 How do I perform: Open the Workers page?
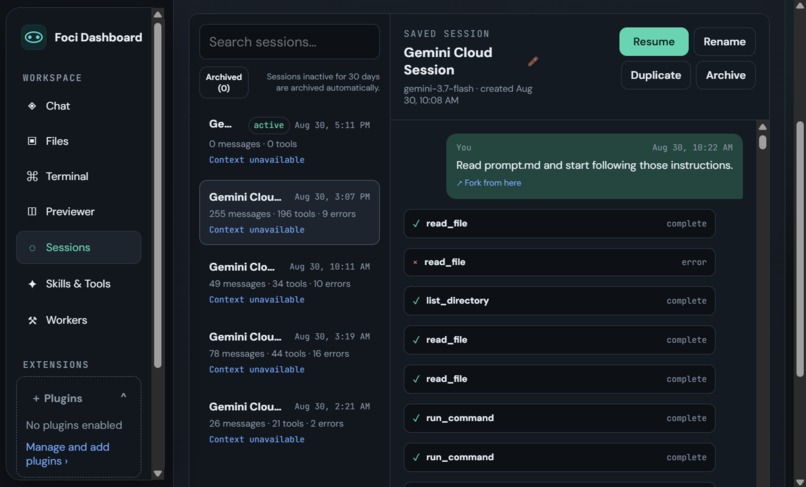pos(79,320)
